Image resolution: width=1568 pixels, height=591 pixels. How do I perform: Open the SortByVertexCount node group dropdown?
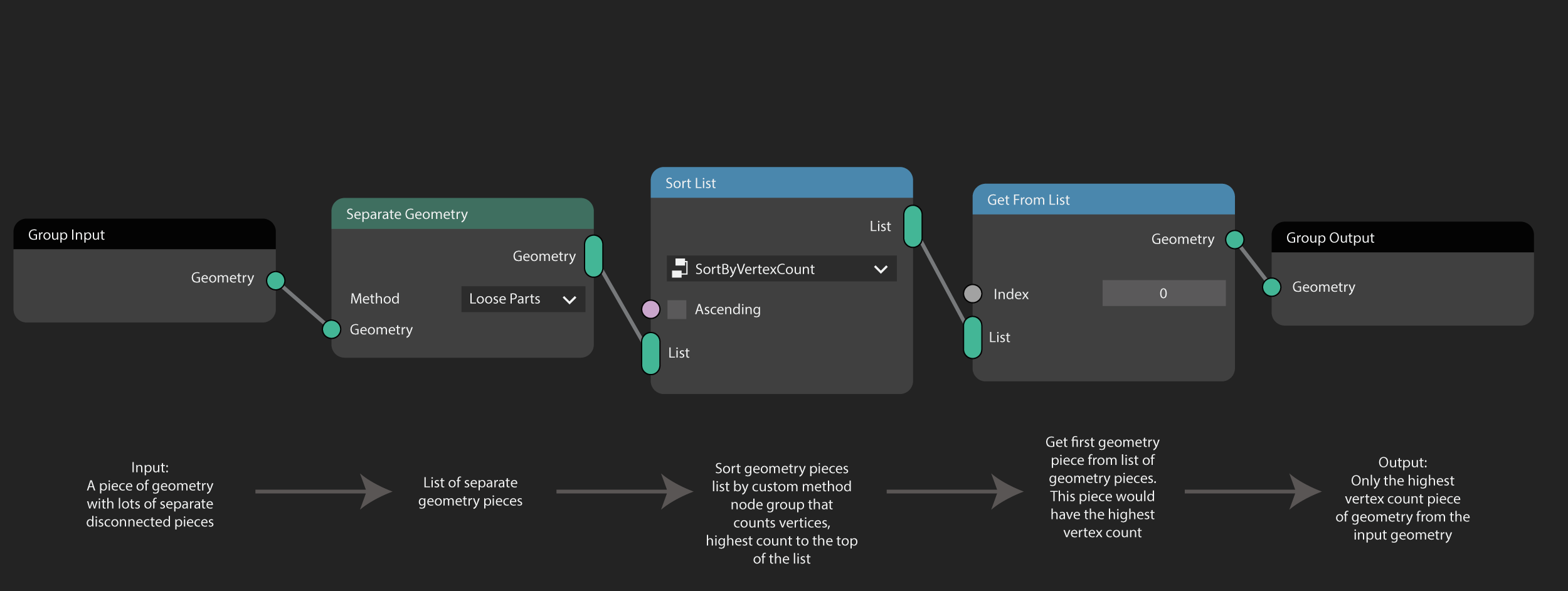click(781, 269)
